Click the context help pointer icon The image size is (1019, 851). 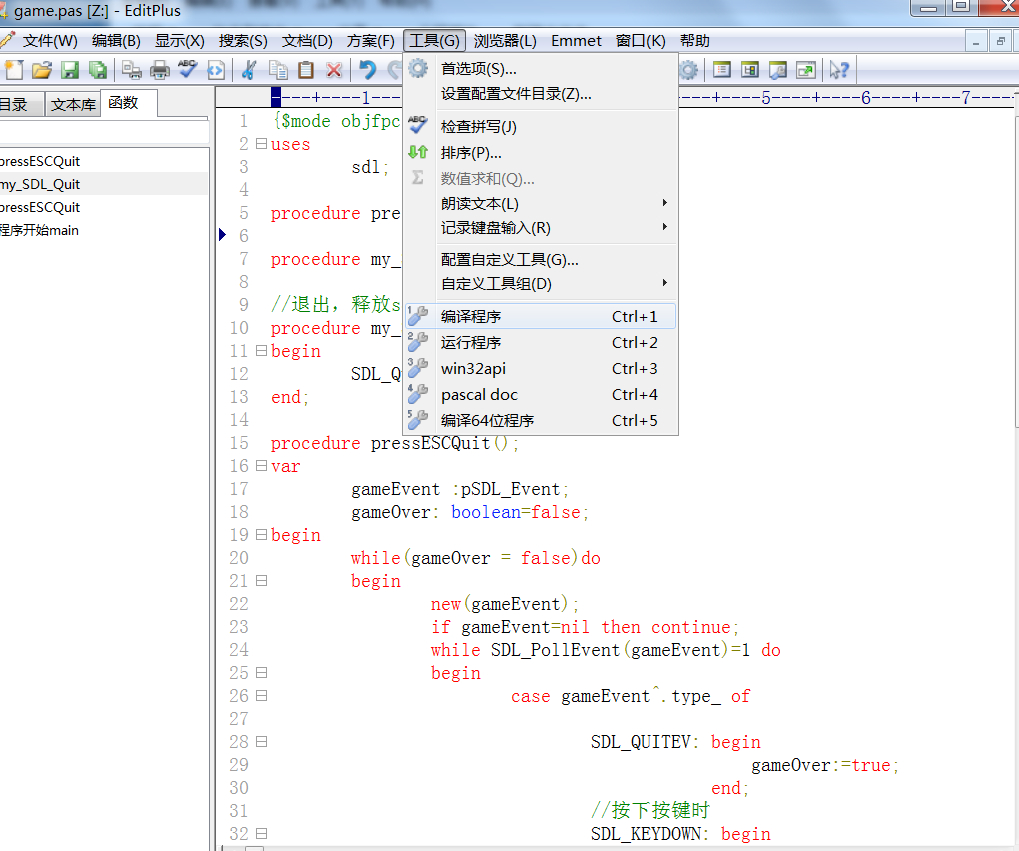[839, 70]
